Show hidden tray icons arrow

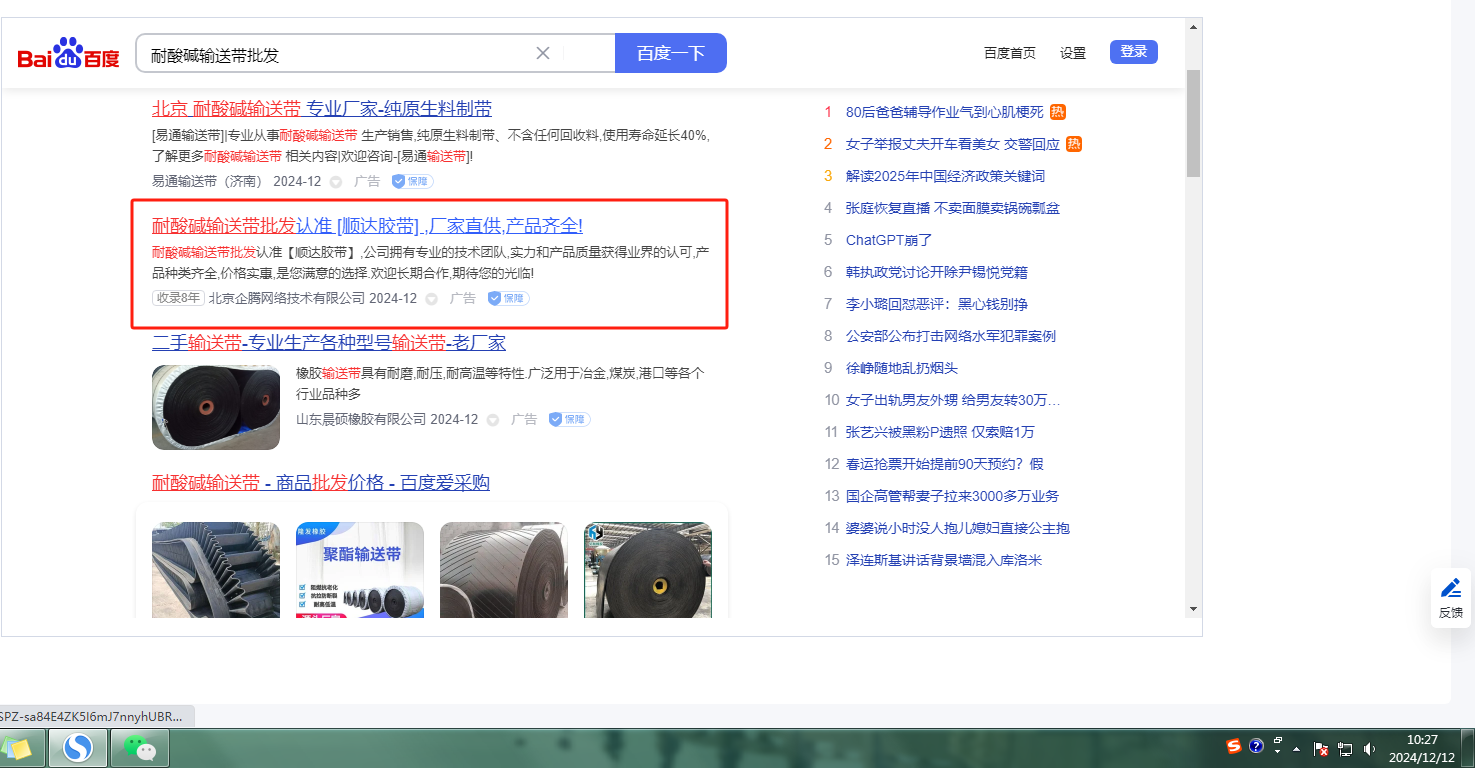click(1297, 748)
